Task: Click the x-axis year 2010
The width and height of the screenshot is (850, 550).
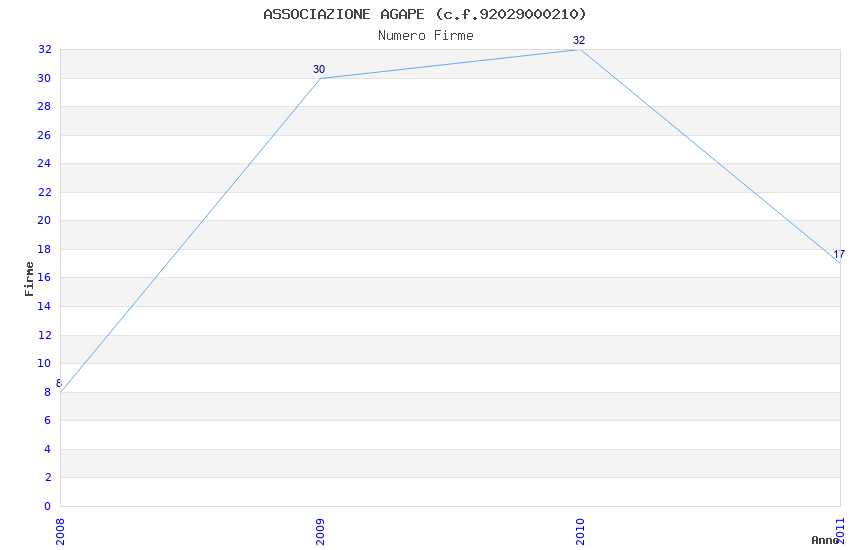Action: pyautogui.click(x=581, y=532)
